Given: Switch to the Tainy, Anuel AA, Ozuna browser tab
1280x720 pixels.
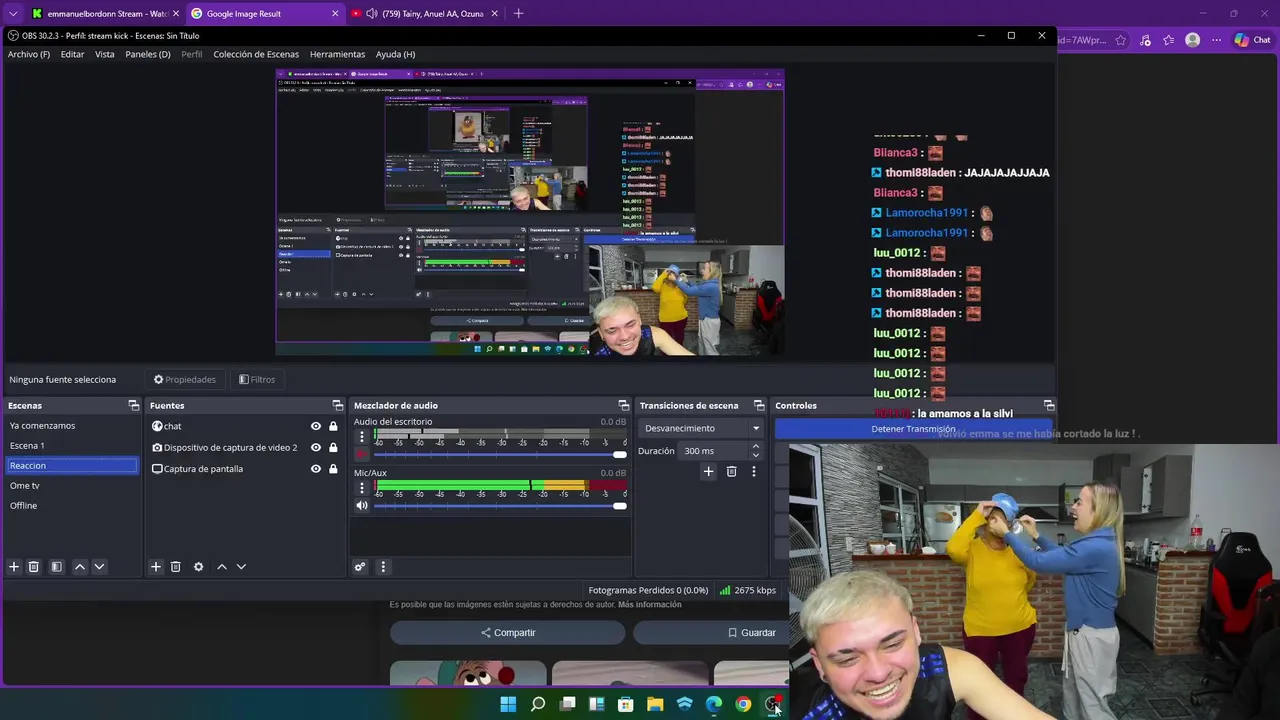Looking at the screenshot, I should 424,13.
